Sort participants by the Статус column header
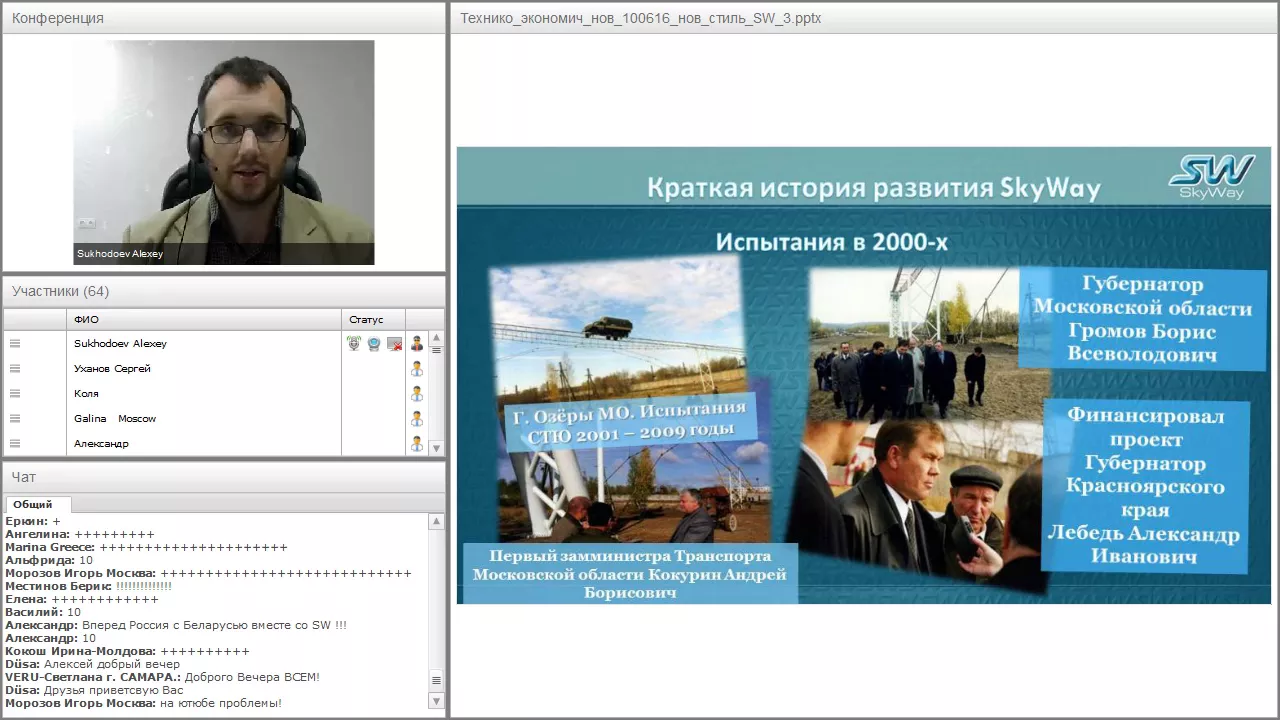 (x=374, y=320)
